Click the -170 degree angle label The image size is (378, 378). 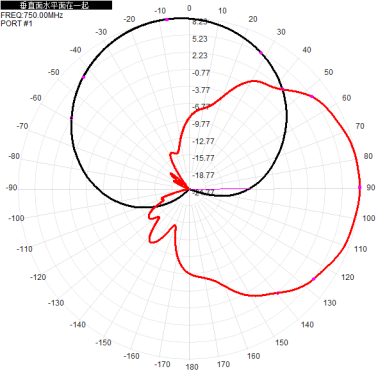pos(162,364)
